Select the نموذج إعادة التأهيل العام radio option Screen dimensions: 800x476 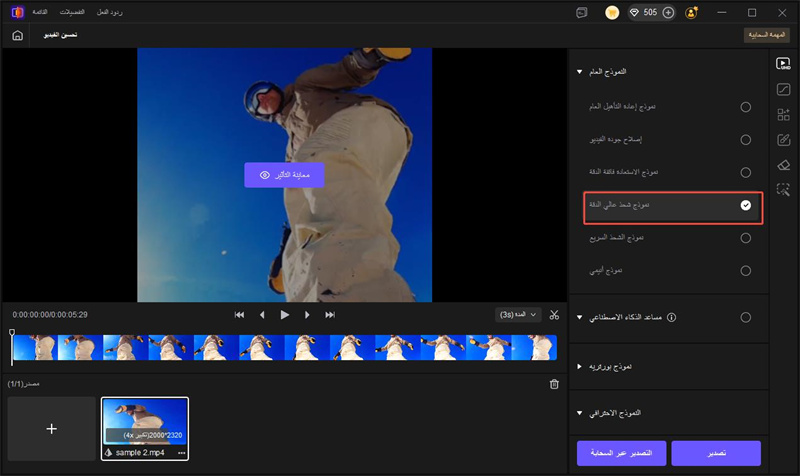(x=745, y=106)
